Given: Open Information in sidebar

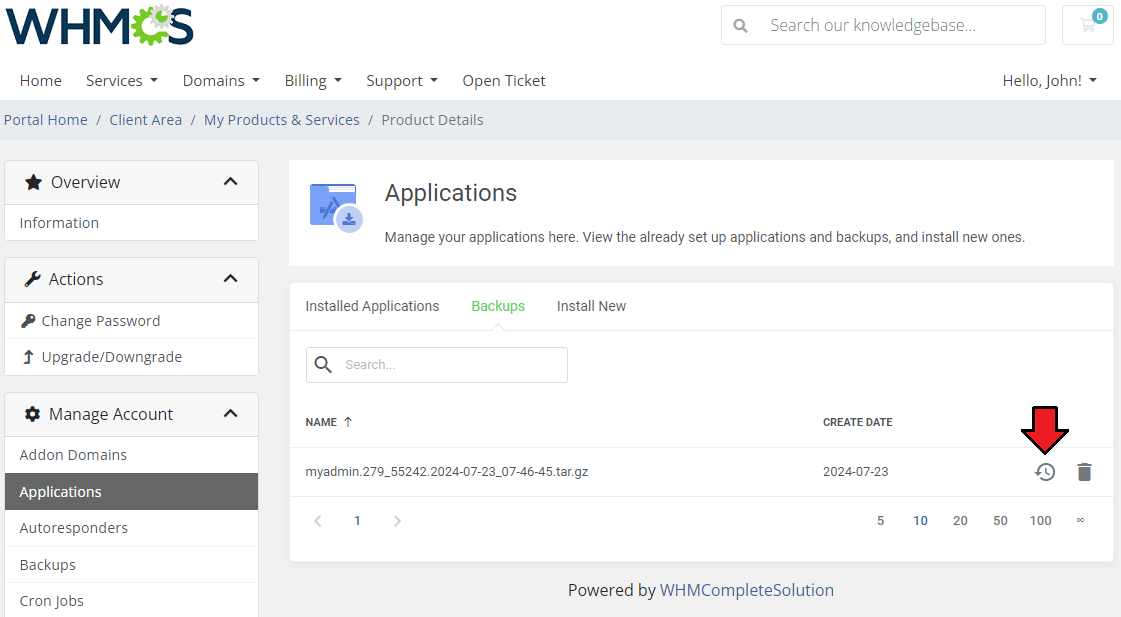Looking at the screenshot, I should point(132,223).
